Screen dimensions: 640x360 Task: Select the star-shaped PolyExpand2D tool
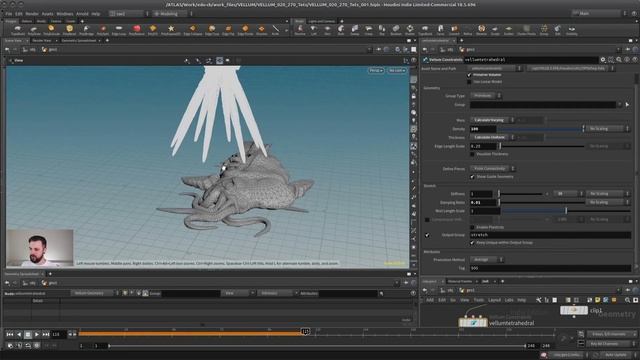pyautogui.click(x=171, y=29)
